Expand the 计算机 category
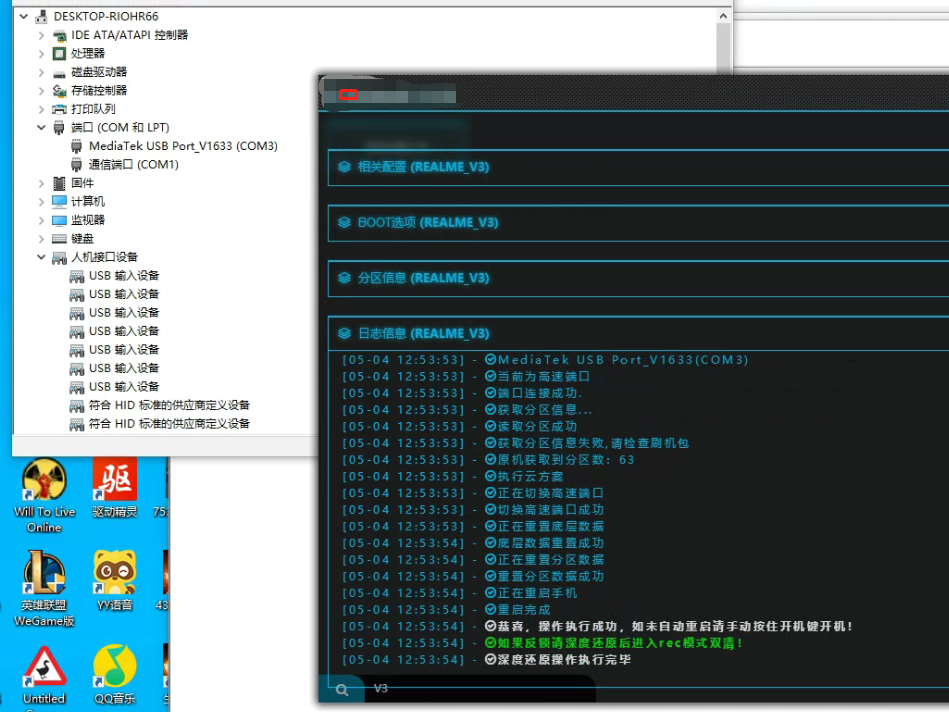Screen dimensions: 949x712 [x=41, y=202]
